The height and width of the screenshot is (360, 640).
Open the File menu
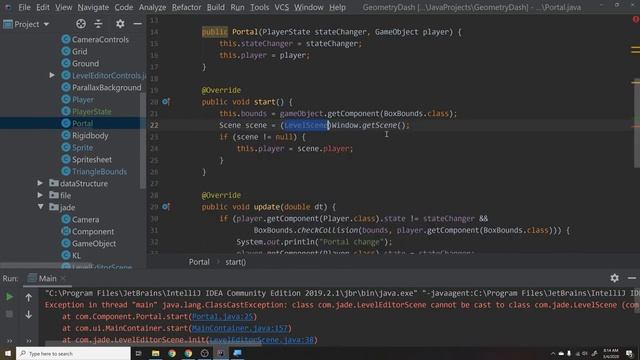click(x=24, y=7)
